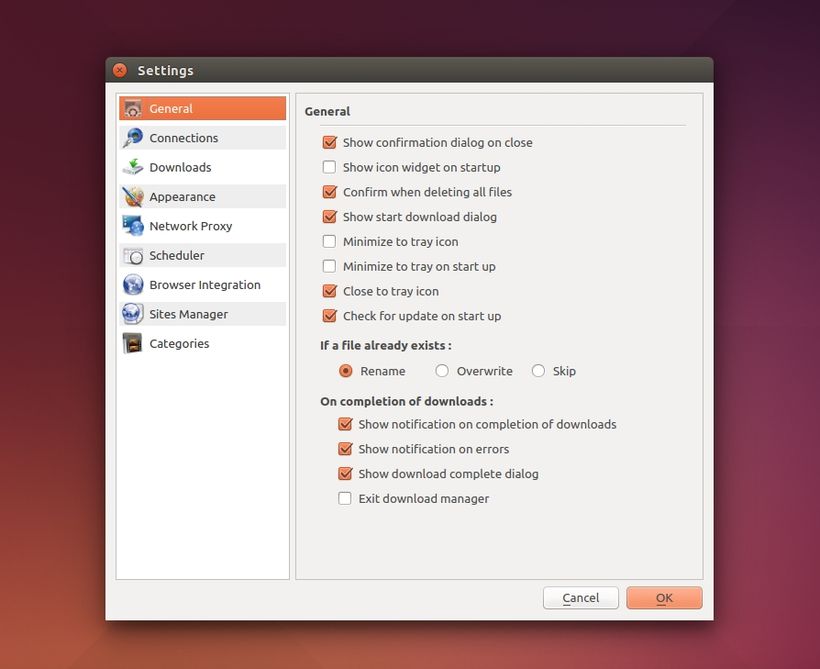820x669 pixels.
Task: Switch to the Connections settings page
Action: point(202,138)
